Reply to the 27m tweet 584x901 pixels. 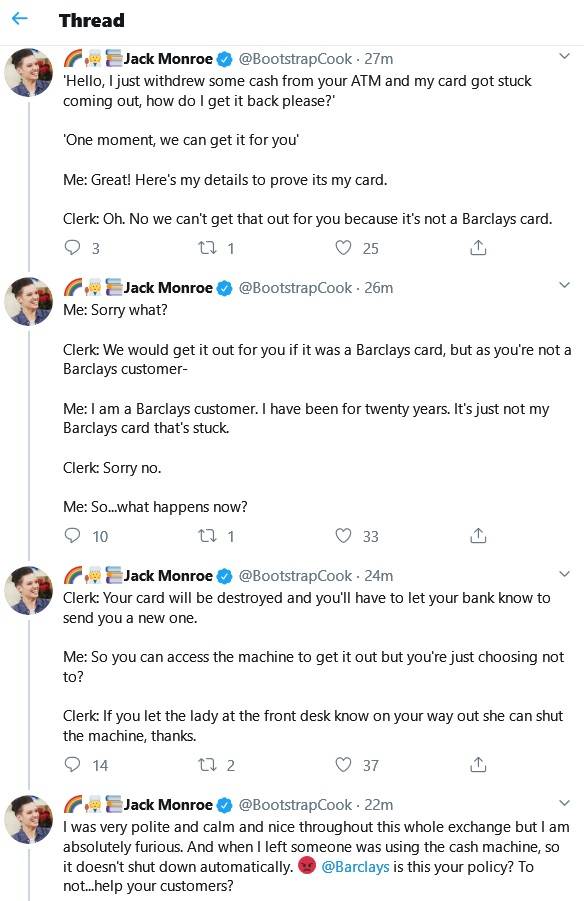(72, 248)
